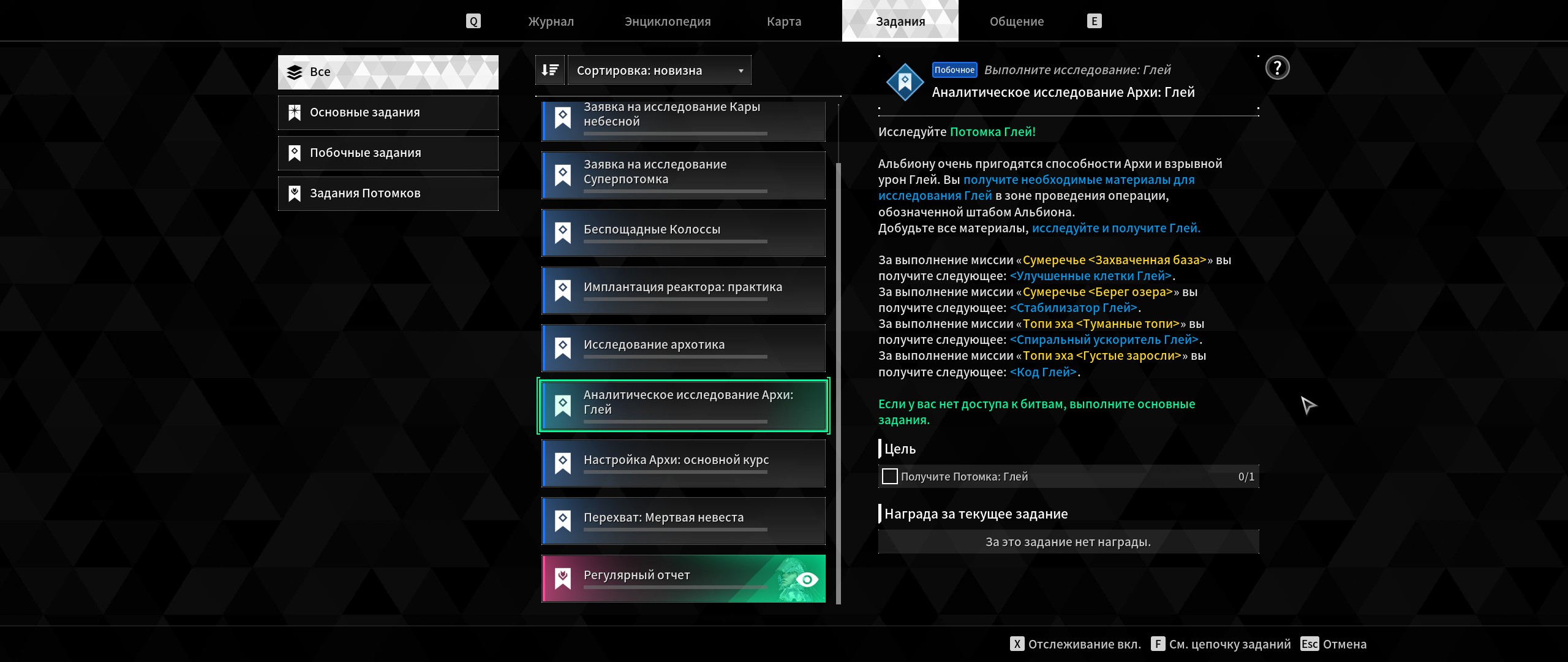Click the F key quest chain icon
This screenshot has height=662, width=1568.
click(x=1158, y=644)
